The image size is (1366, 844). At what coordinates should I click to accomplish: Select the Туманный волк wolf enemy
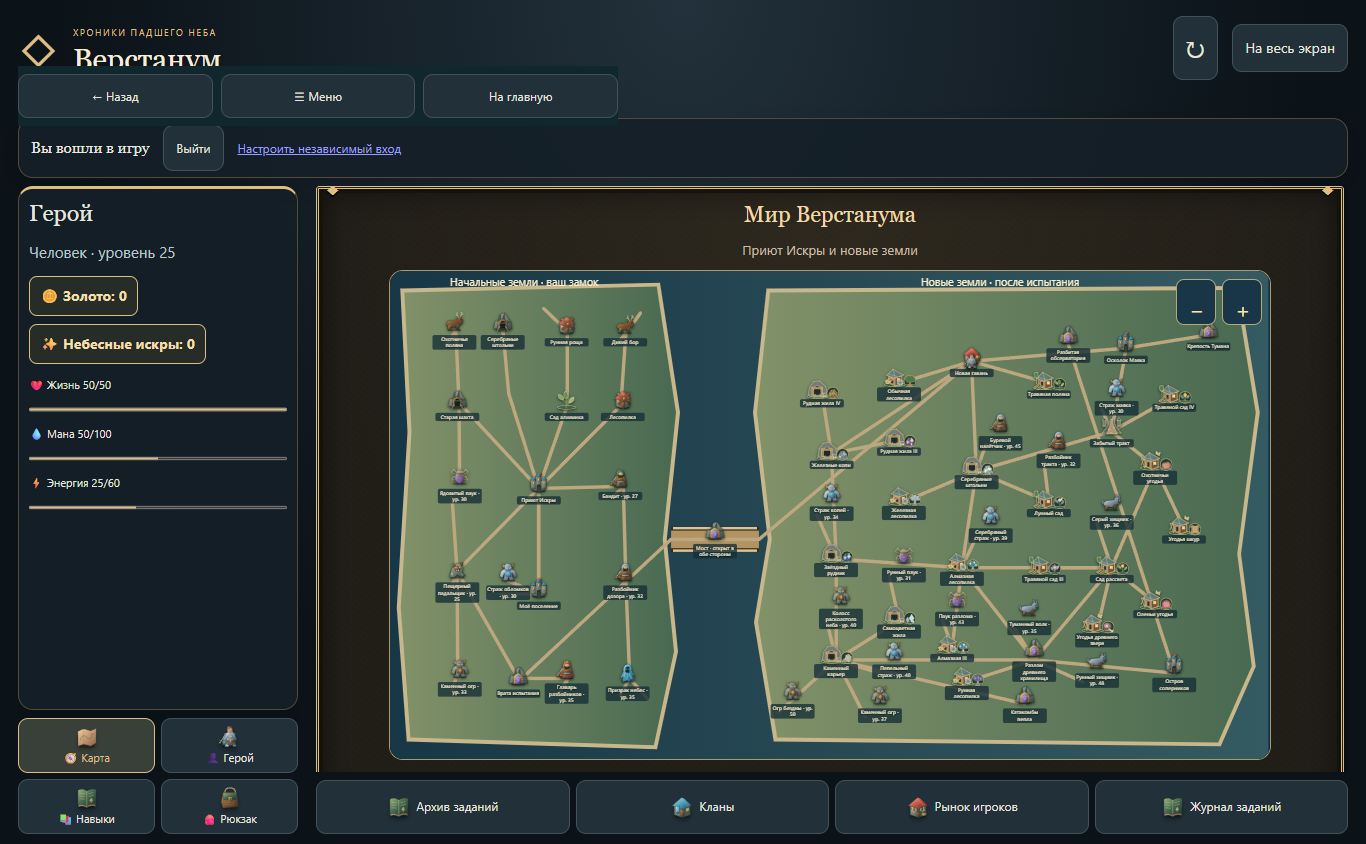coord(1028,609)
